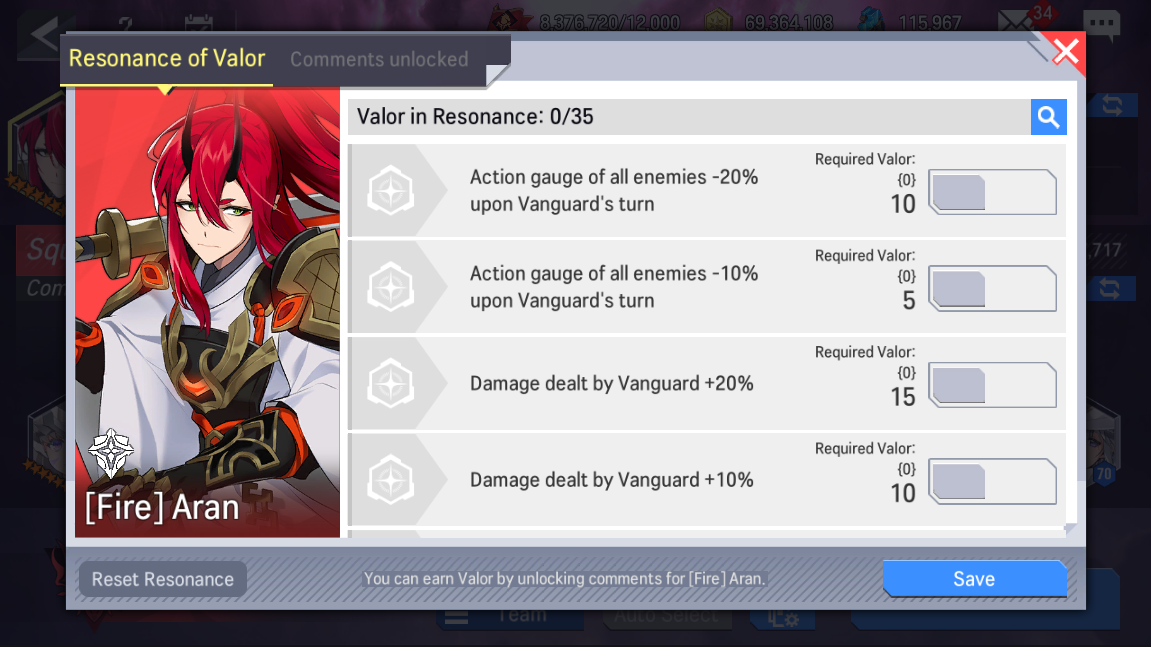
Task: Click the Action gauge -10% compass icon
Action: point(391,287)
